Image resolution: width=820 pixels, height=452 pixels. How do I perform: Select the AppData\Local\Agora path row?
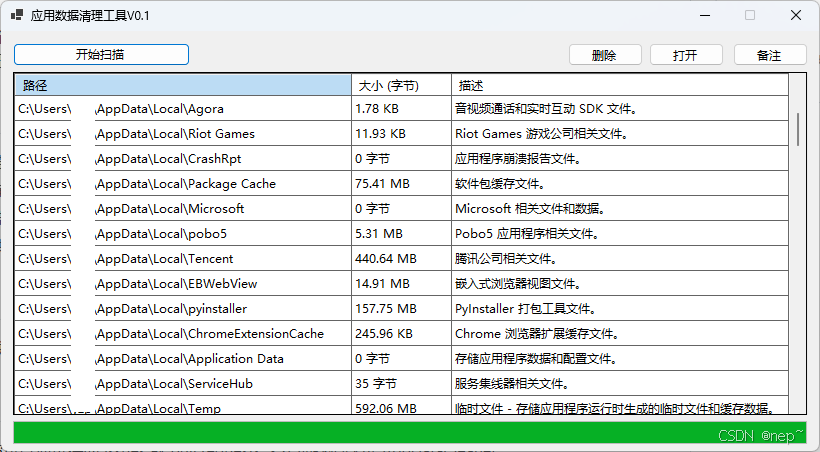183,109
